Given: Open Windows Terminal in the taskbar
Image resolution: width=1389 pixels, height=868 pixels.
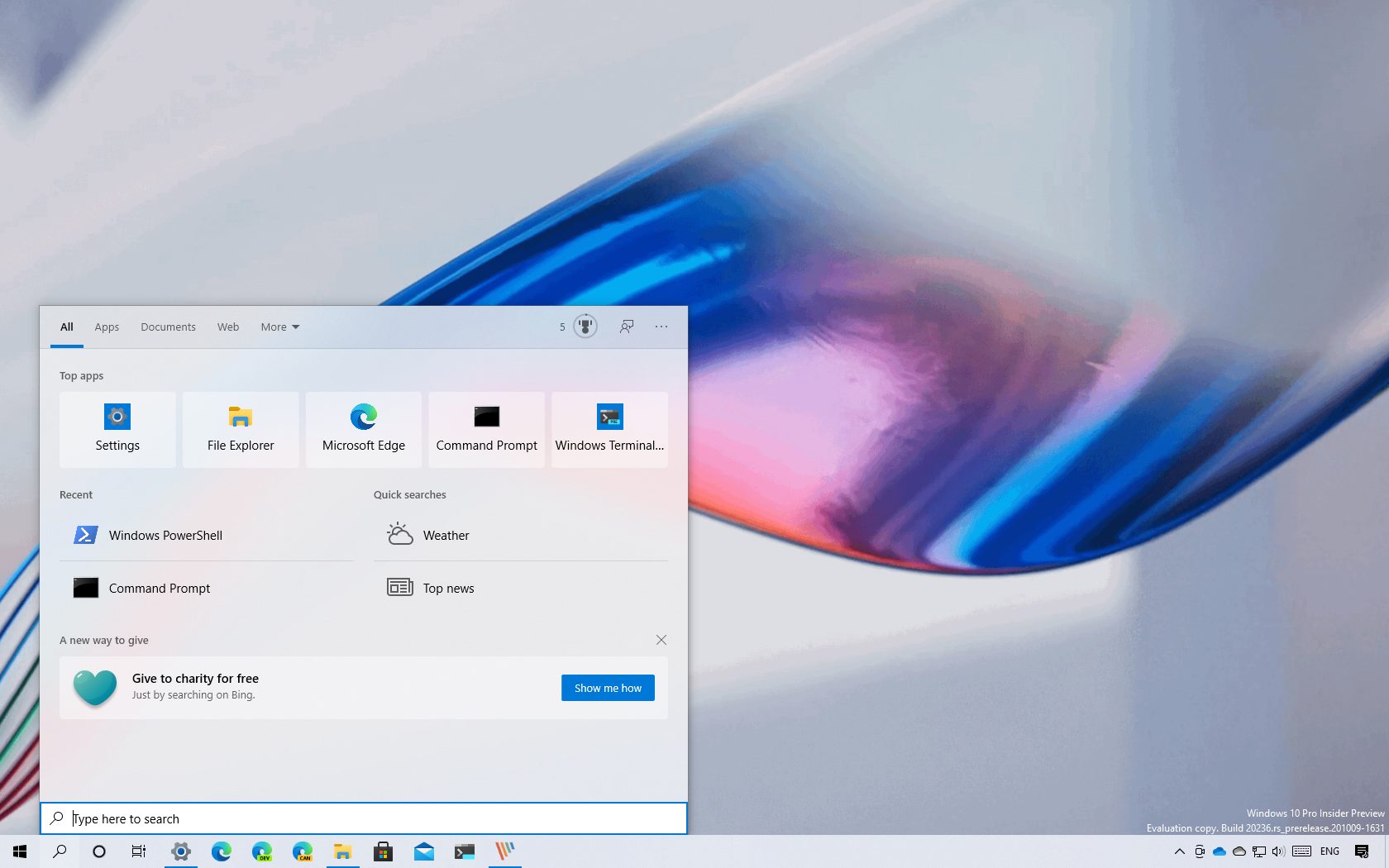Looking at the screenshot, I should click(x=465, y=851).
